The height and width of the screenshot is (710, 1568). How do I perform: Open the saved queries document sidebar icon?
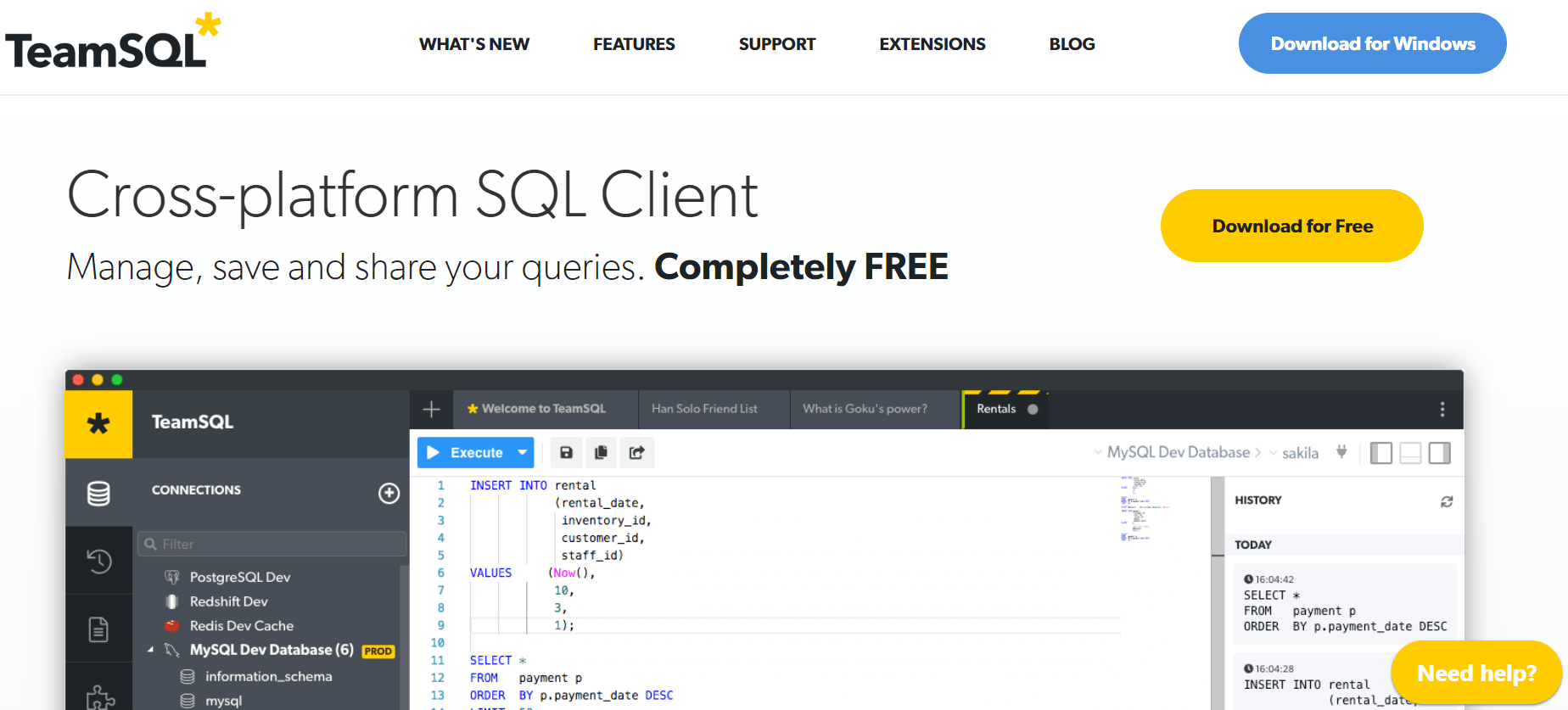tap(98, 629)
